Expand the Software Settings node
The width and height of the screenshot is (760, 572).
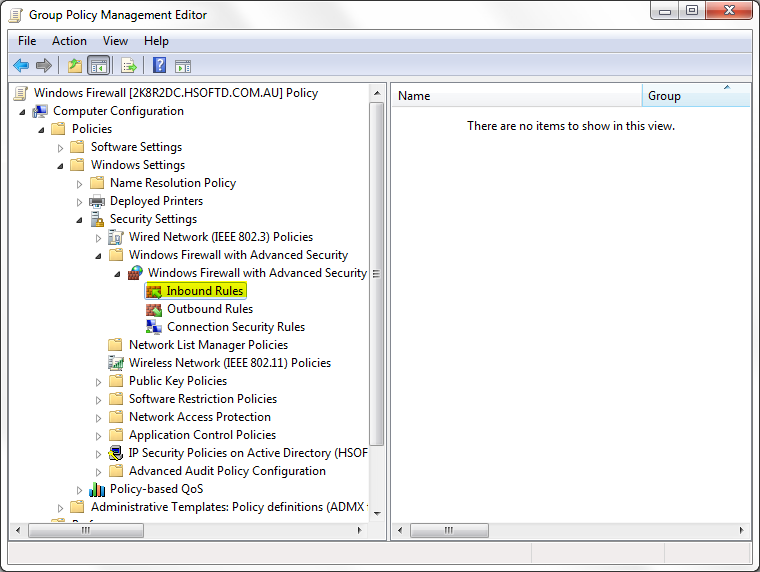tap(60, 148)
